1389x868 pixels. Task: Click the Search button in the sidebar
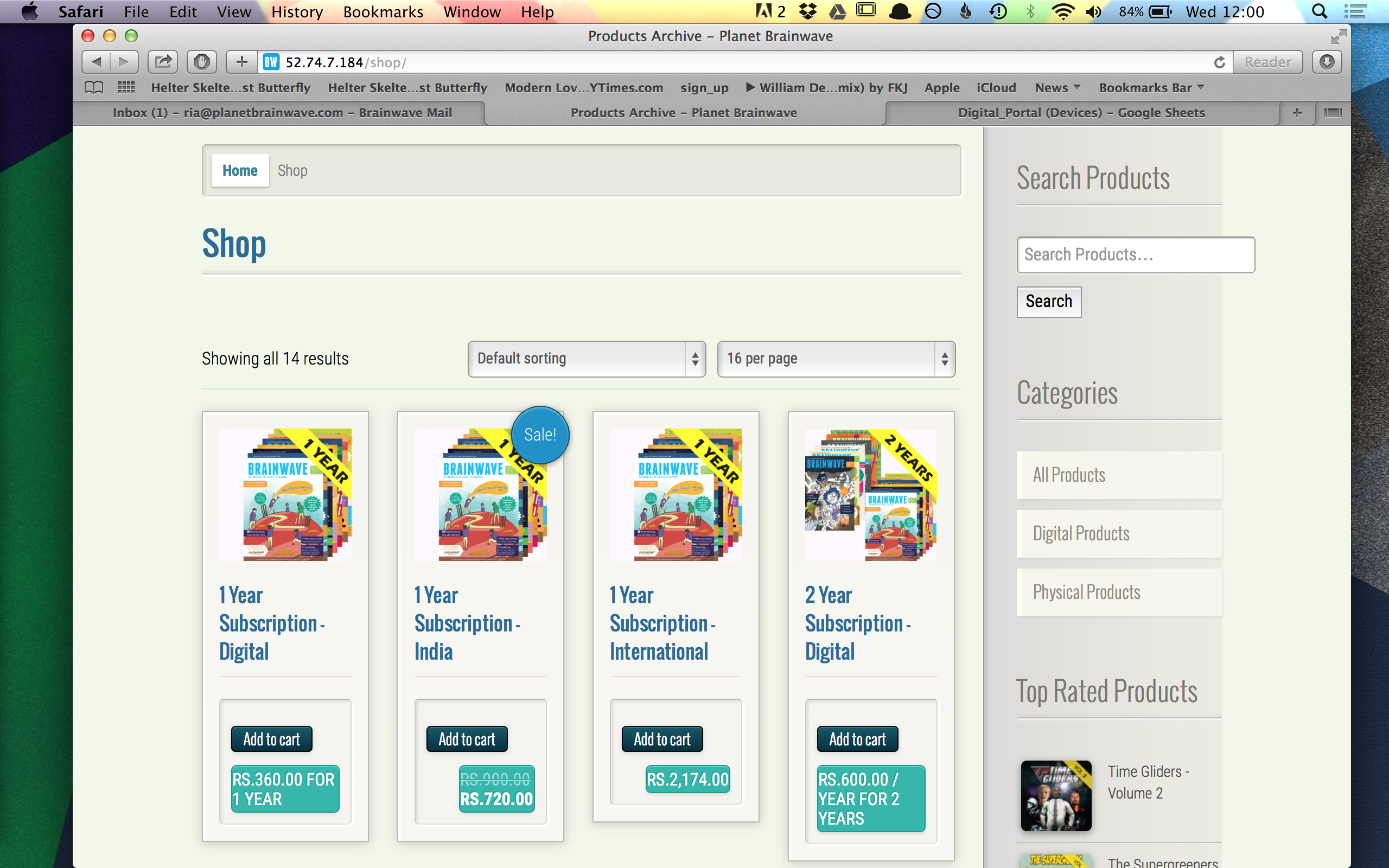1049,302
